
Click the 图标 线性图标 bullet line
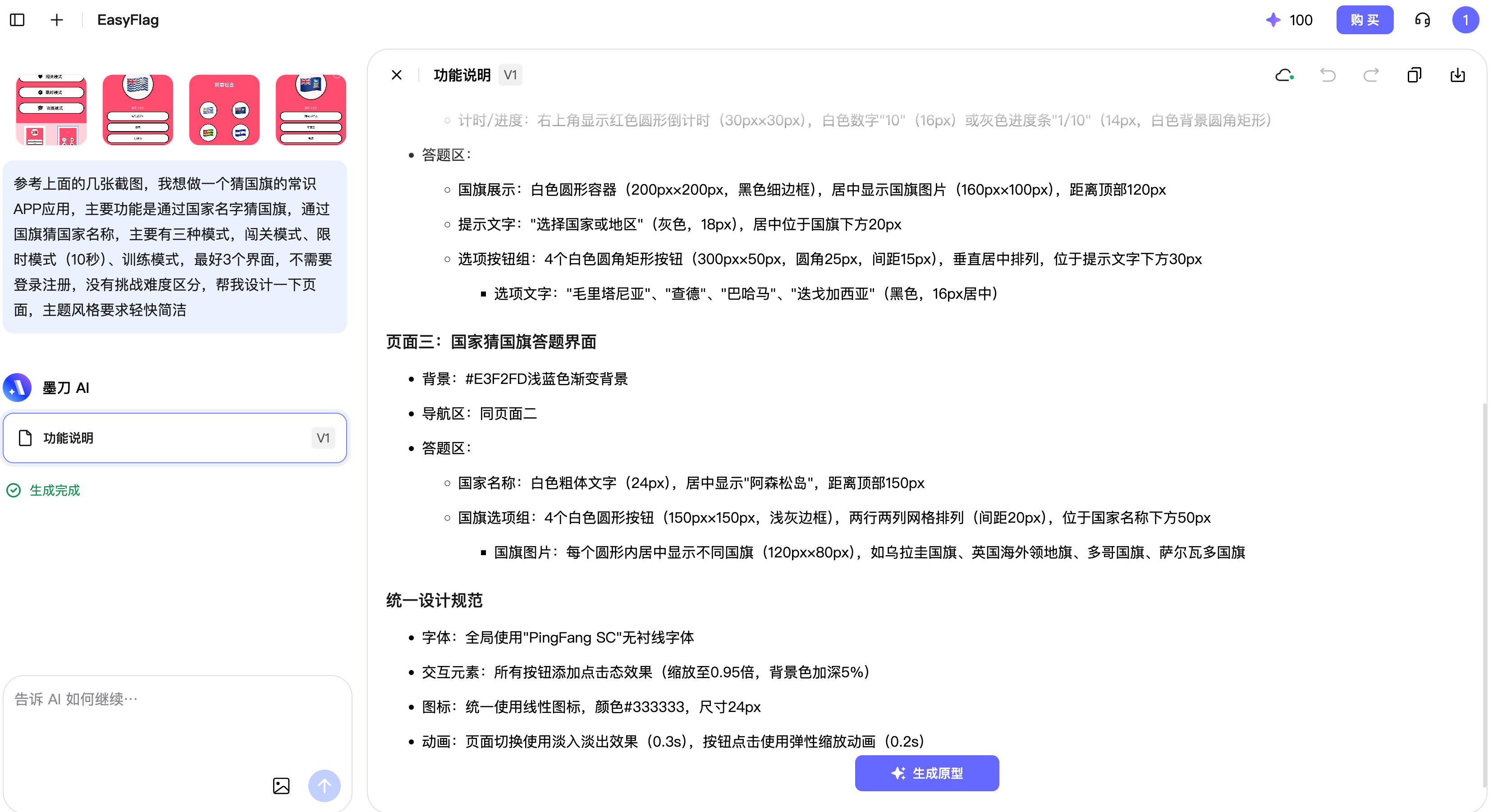tap(591, 707)
